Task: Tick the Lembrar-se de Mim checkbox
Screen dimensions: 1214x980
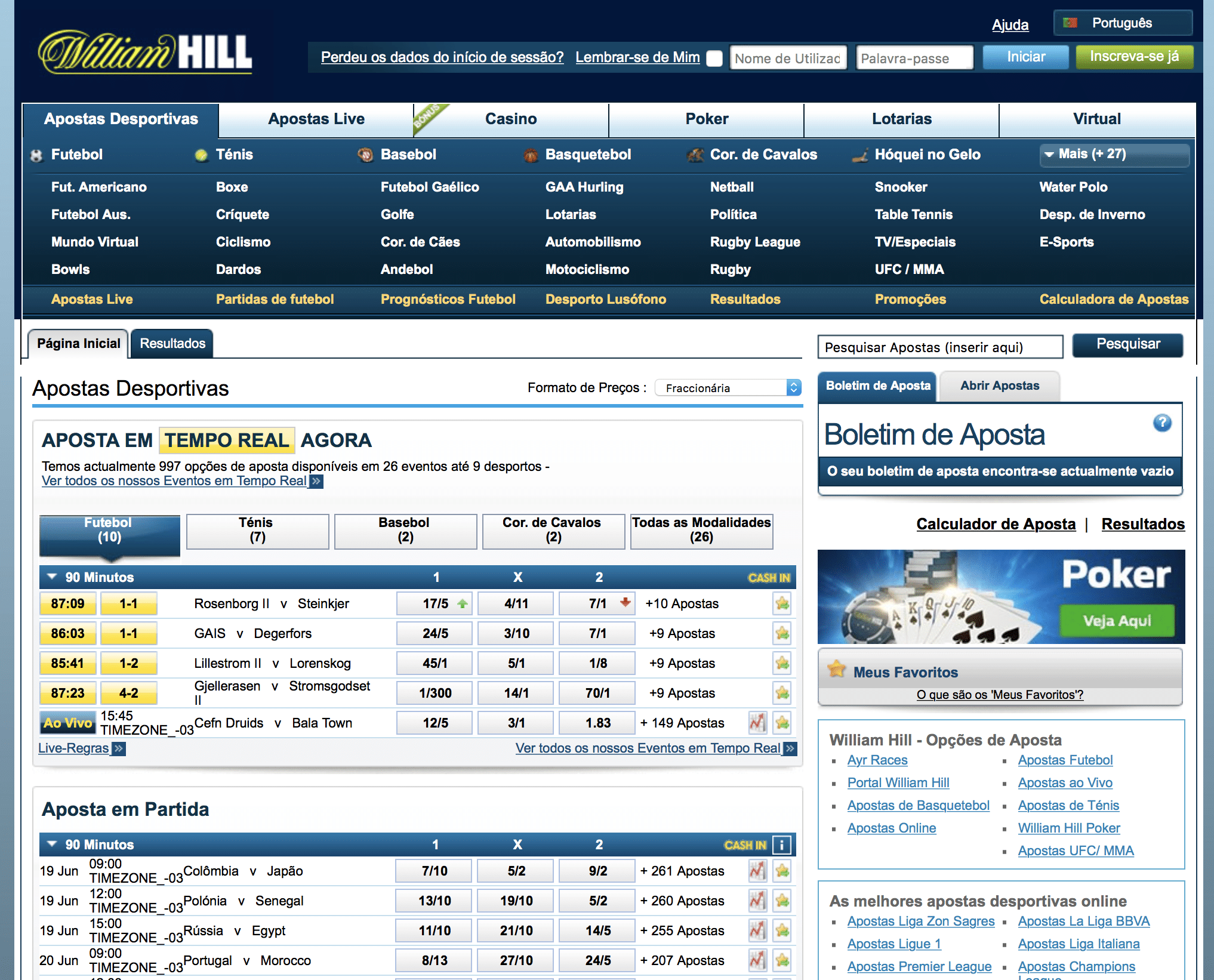Action: (x=714, y=58)
